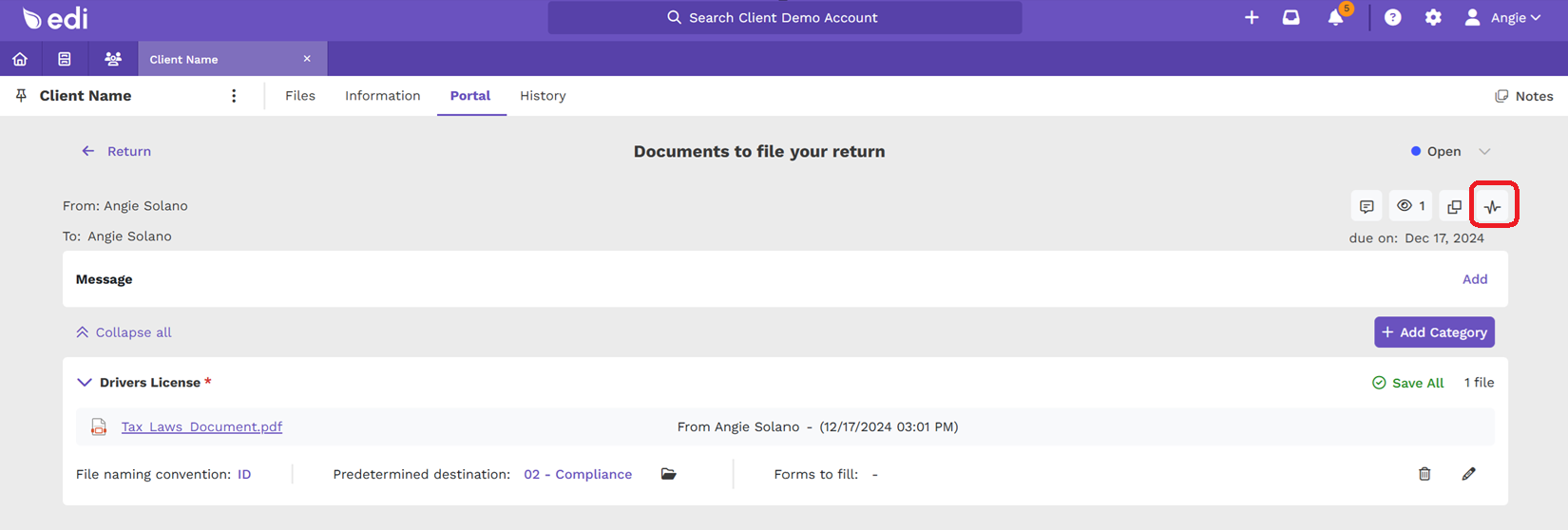Open the help question mark icon
This screenshot has height=530, width=1568.
(1392, 17)
